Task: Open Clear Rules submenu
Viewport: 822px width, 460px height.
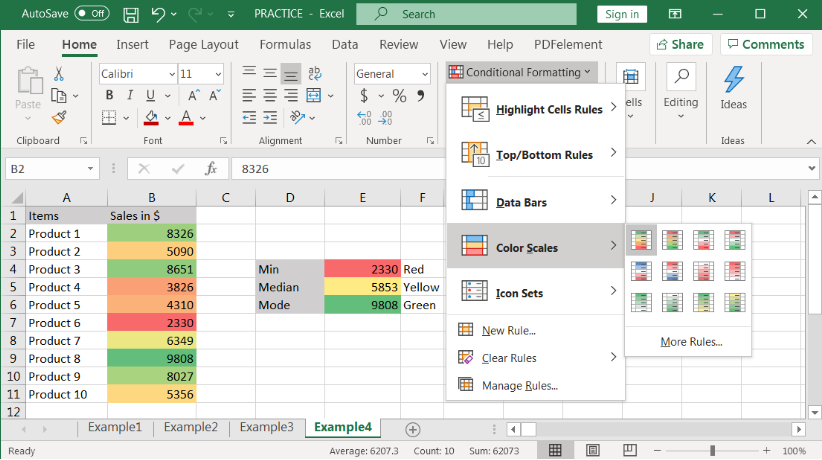Action: [x=535, y=358]
